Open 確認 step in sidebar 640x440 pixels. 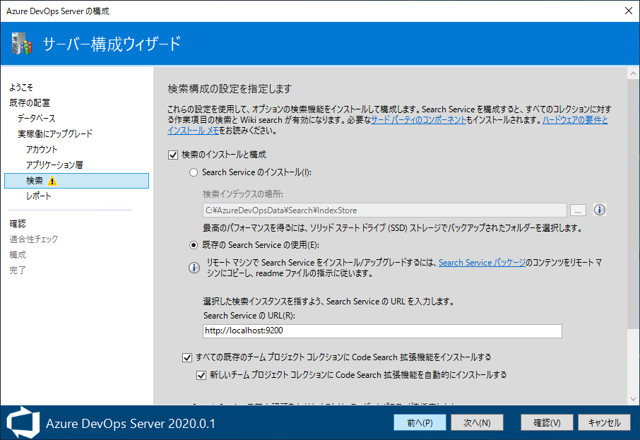click(x=18, y=224)
